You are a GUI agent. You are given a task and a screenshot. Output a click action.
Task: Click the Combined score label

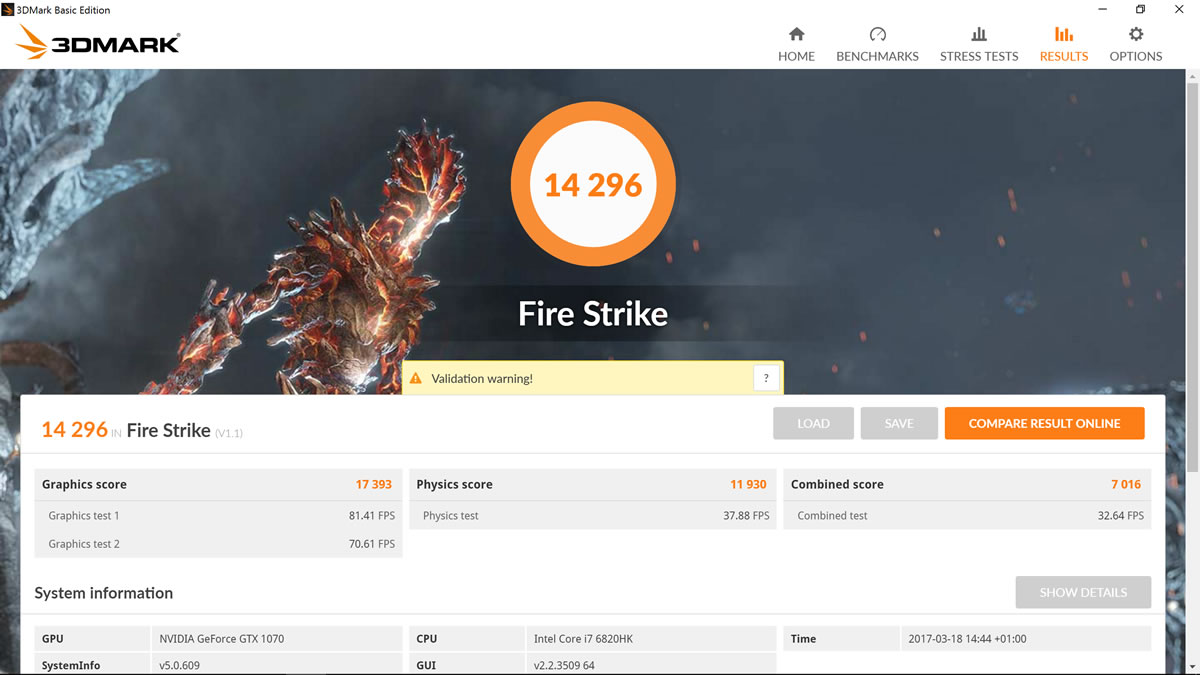pos(837,484)
